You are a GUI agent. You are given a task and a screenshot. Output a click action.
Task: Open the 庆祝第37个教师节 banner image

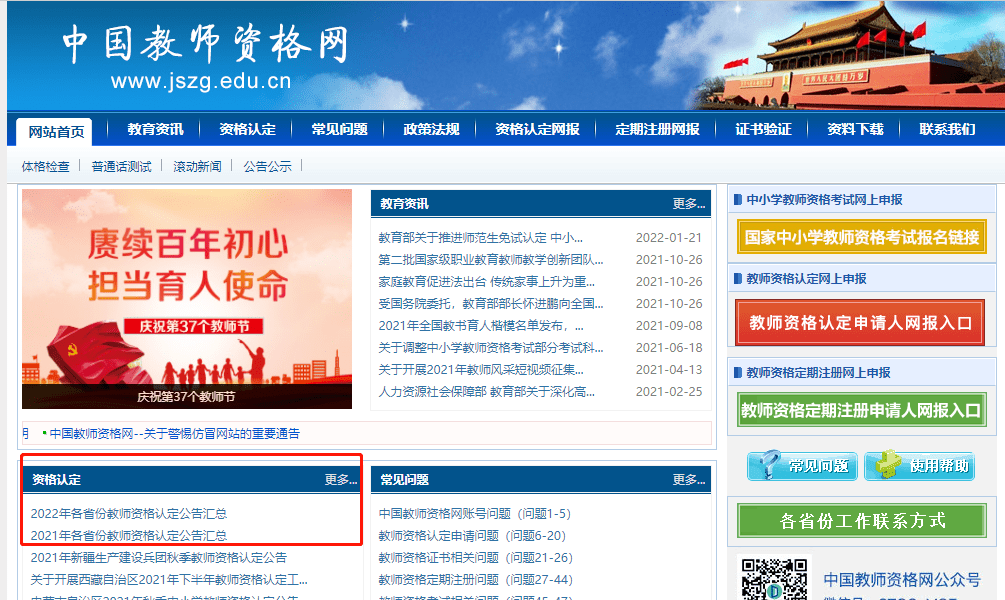pos(187,299)
